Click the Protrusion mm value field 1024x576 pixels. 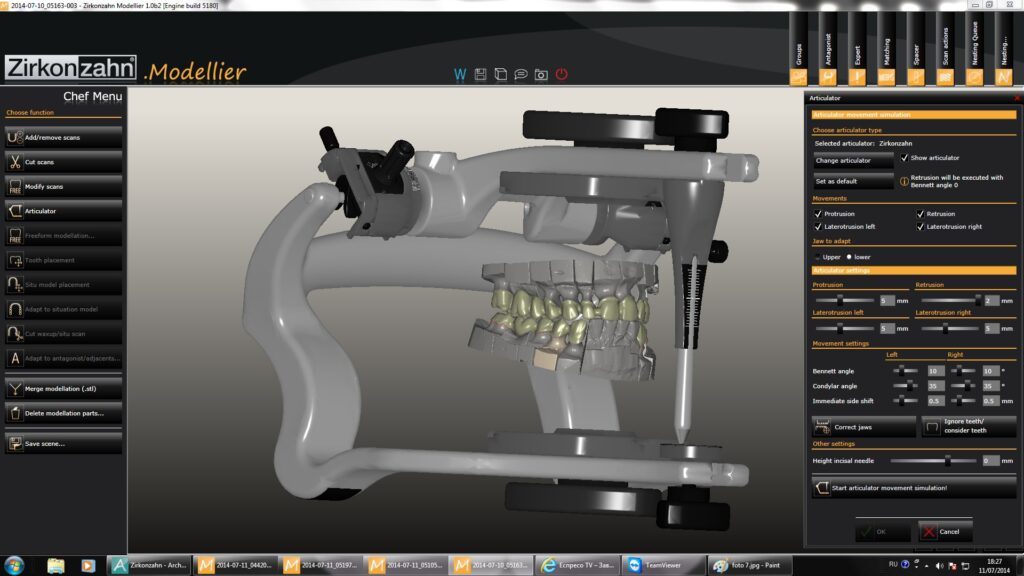coord(886,300)
